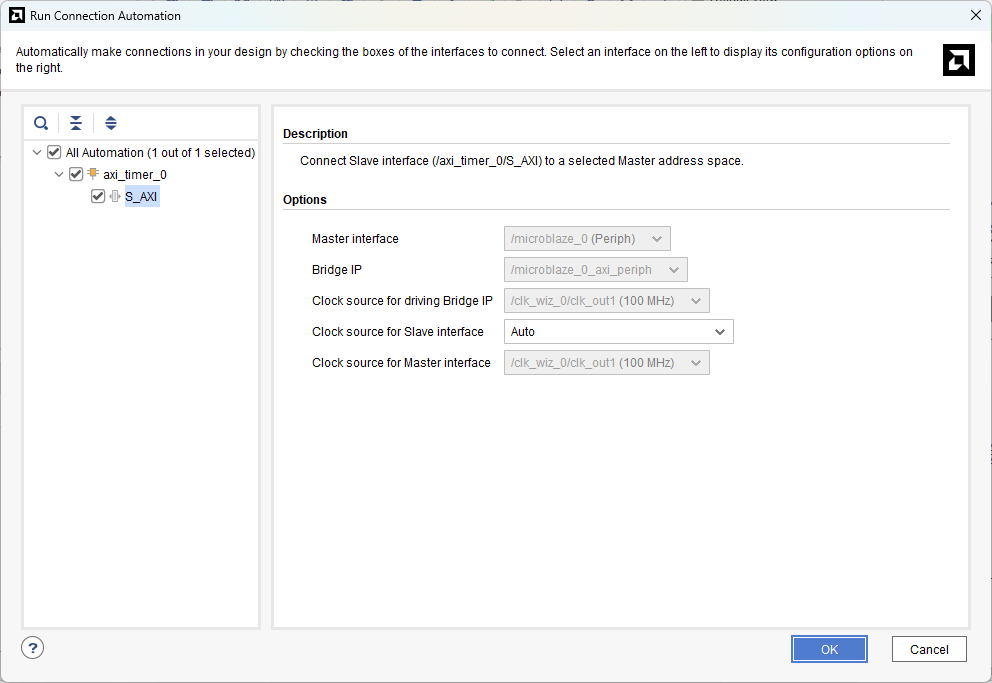
Task: Click the S_AXI interface pin icon
Action: coord(114,196)
